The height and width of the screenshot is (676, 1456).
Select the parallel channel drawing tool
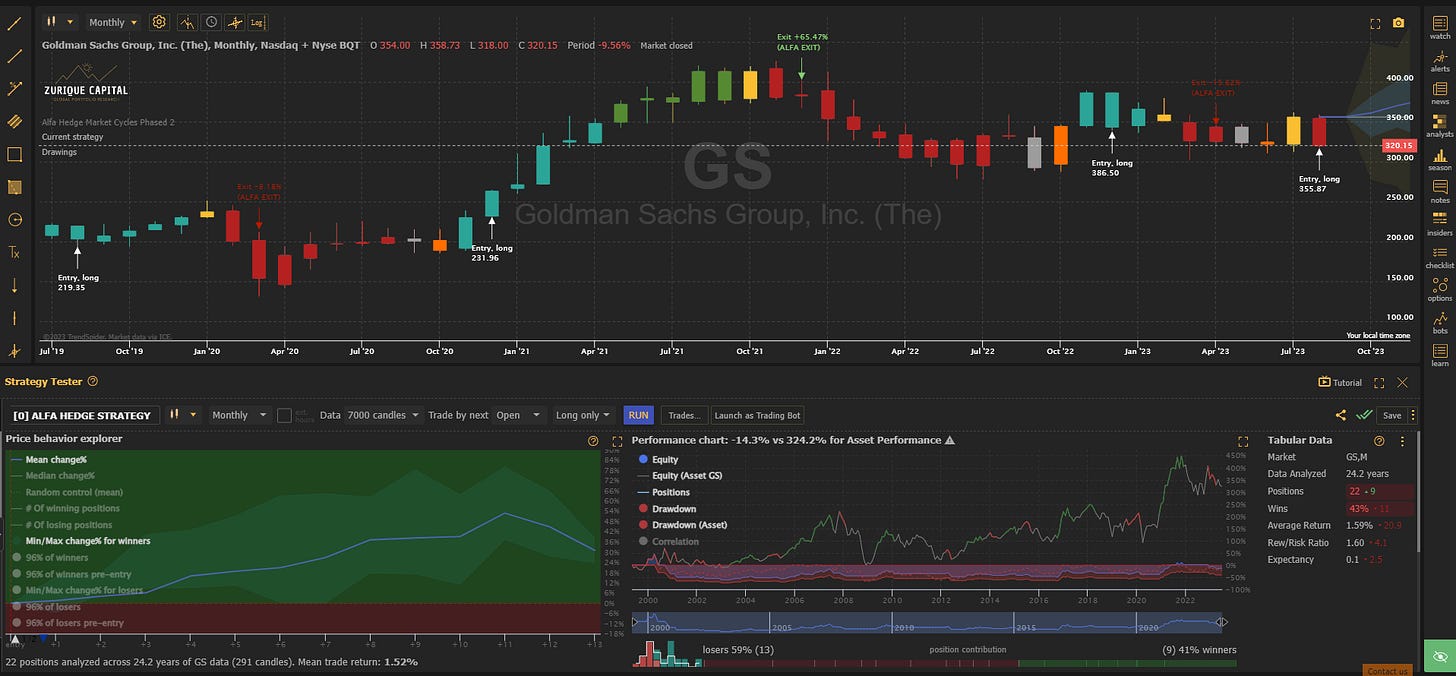tap(14, 122)
